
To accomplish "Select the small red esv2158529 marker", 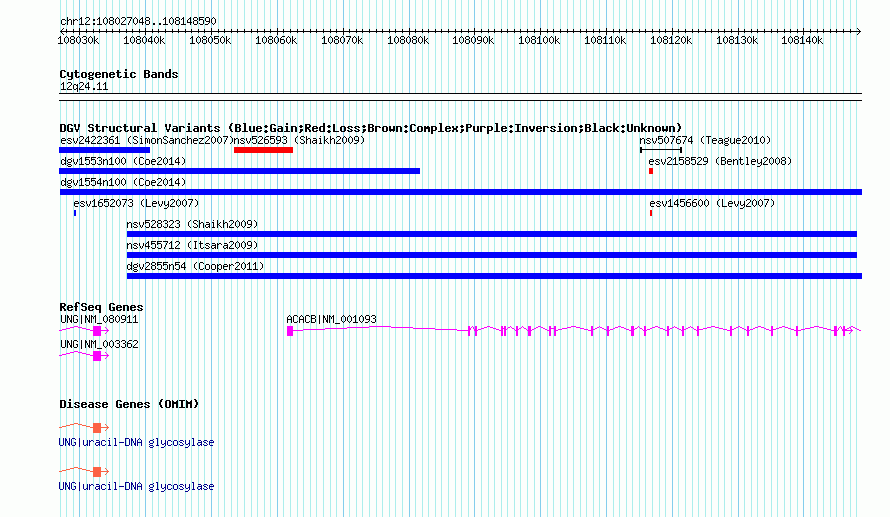I will (x=651, y=171).
